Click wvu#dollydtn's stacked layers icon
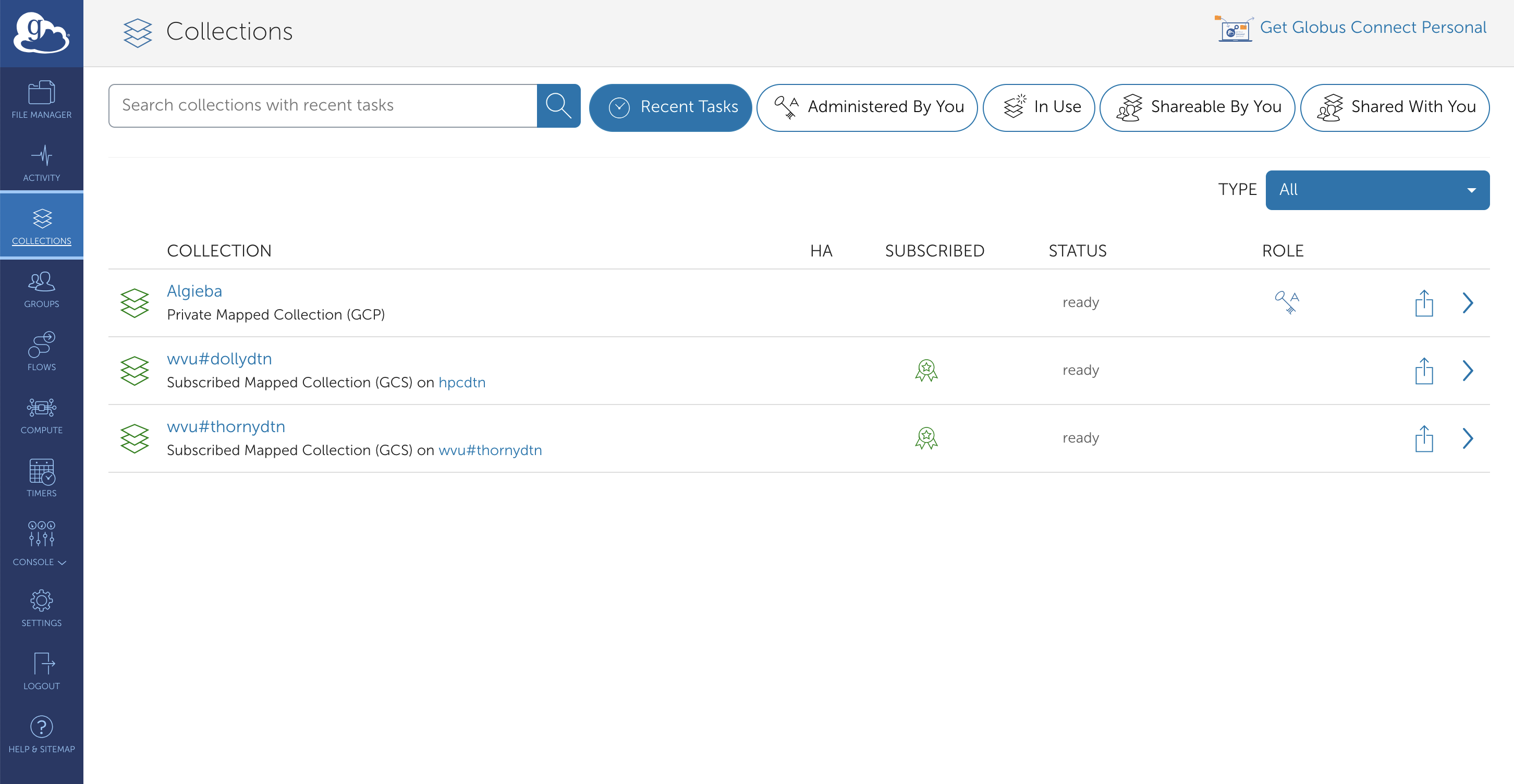Screen dimensions: 1514x784 click(x=135, y=371)
